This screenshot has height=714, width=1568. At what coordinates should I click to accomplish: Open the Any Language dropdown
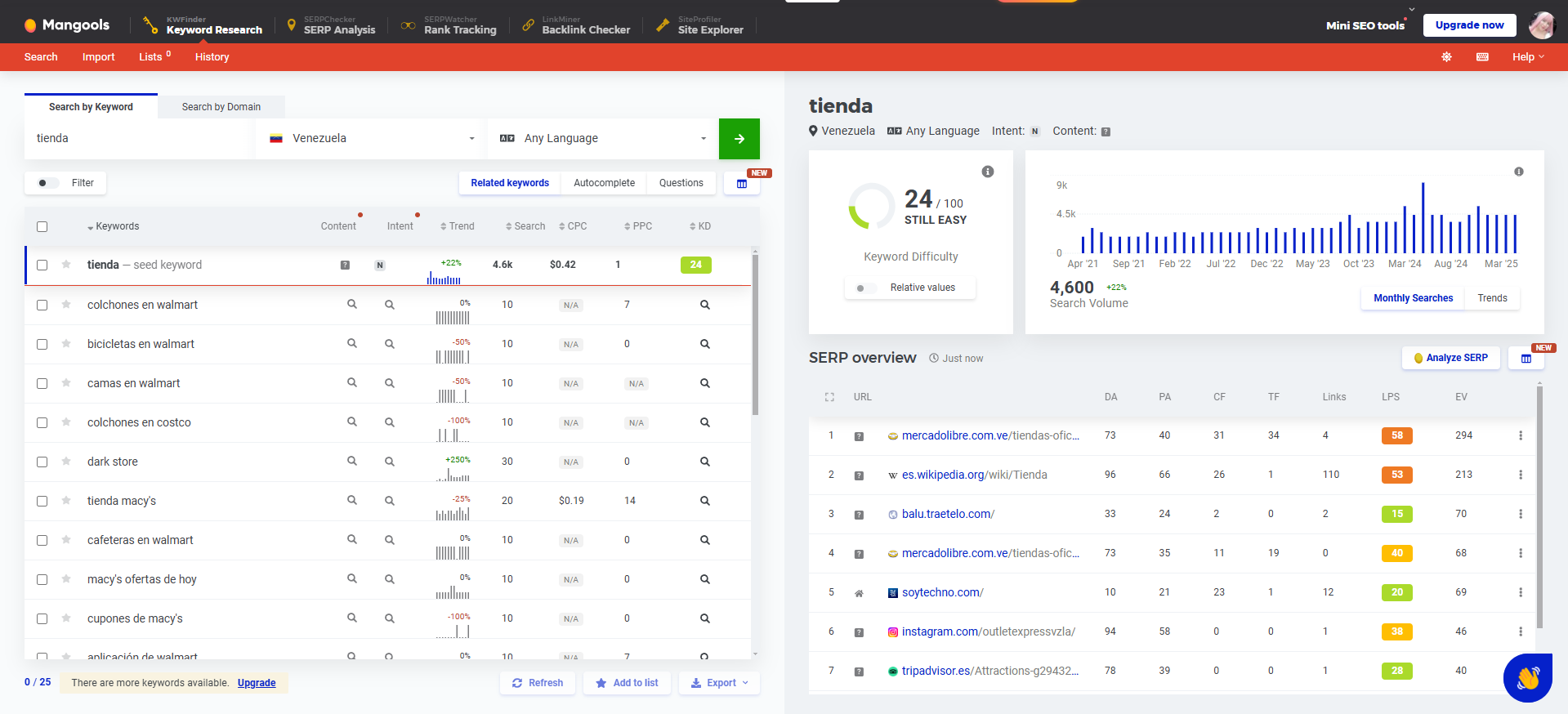point(603,139)
